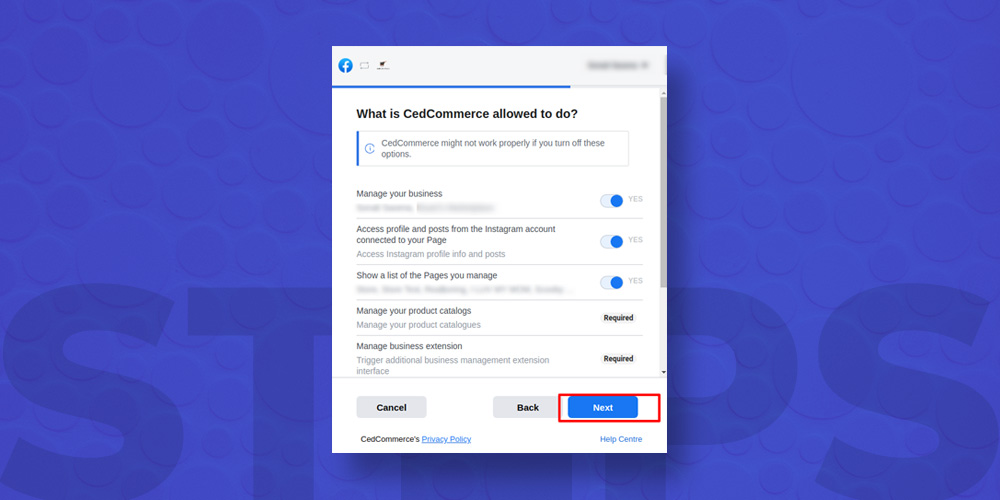Click the Next button
The height and width of the screenshot is (500, 1000).
point(603,408)
